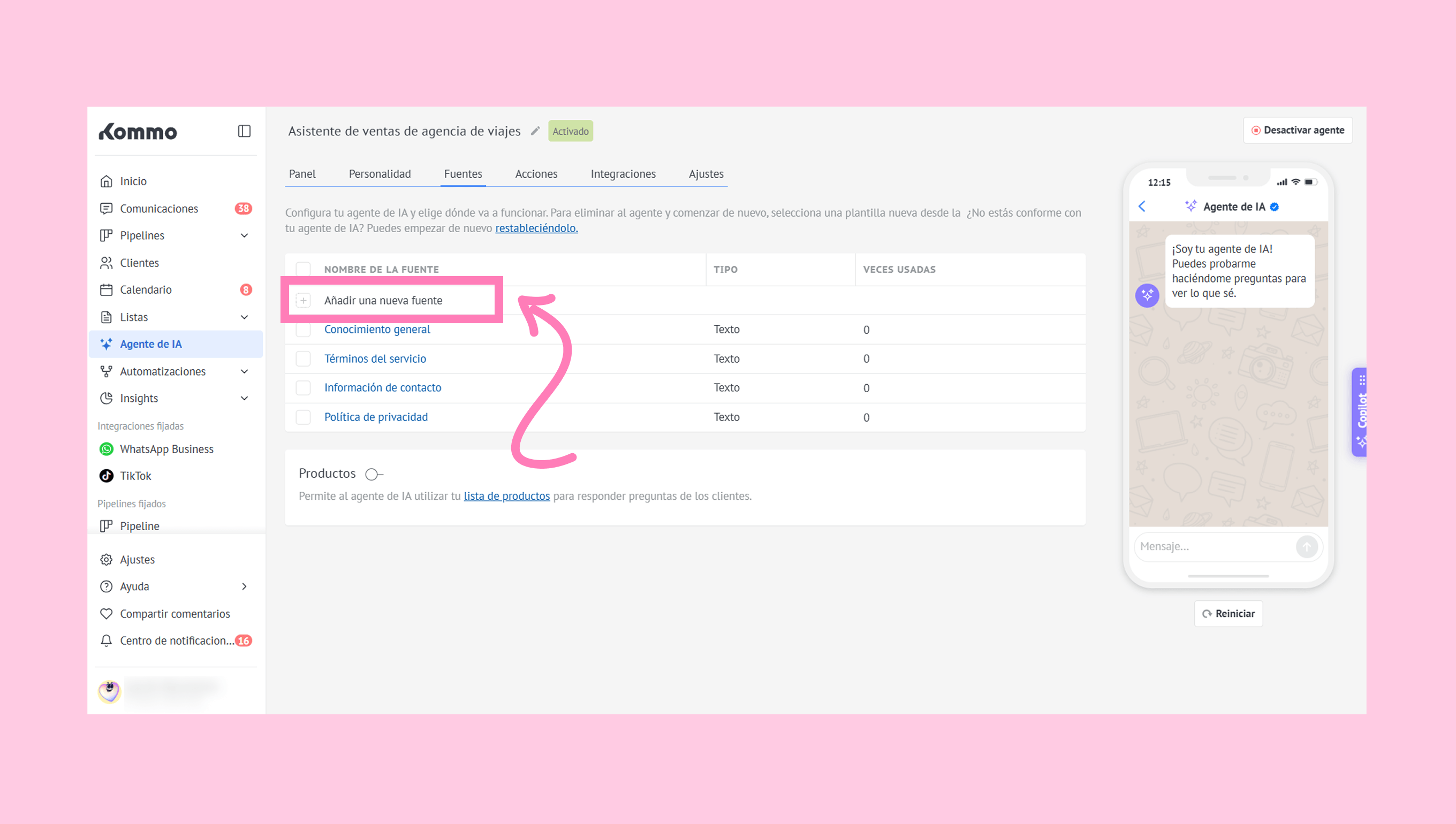Image resolution: width=1456 pixels, height=824 pixels.
Task: Open WhatsApp Business integration
Action: coord(166,449)
